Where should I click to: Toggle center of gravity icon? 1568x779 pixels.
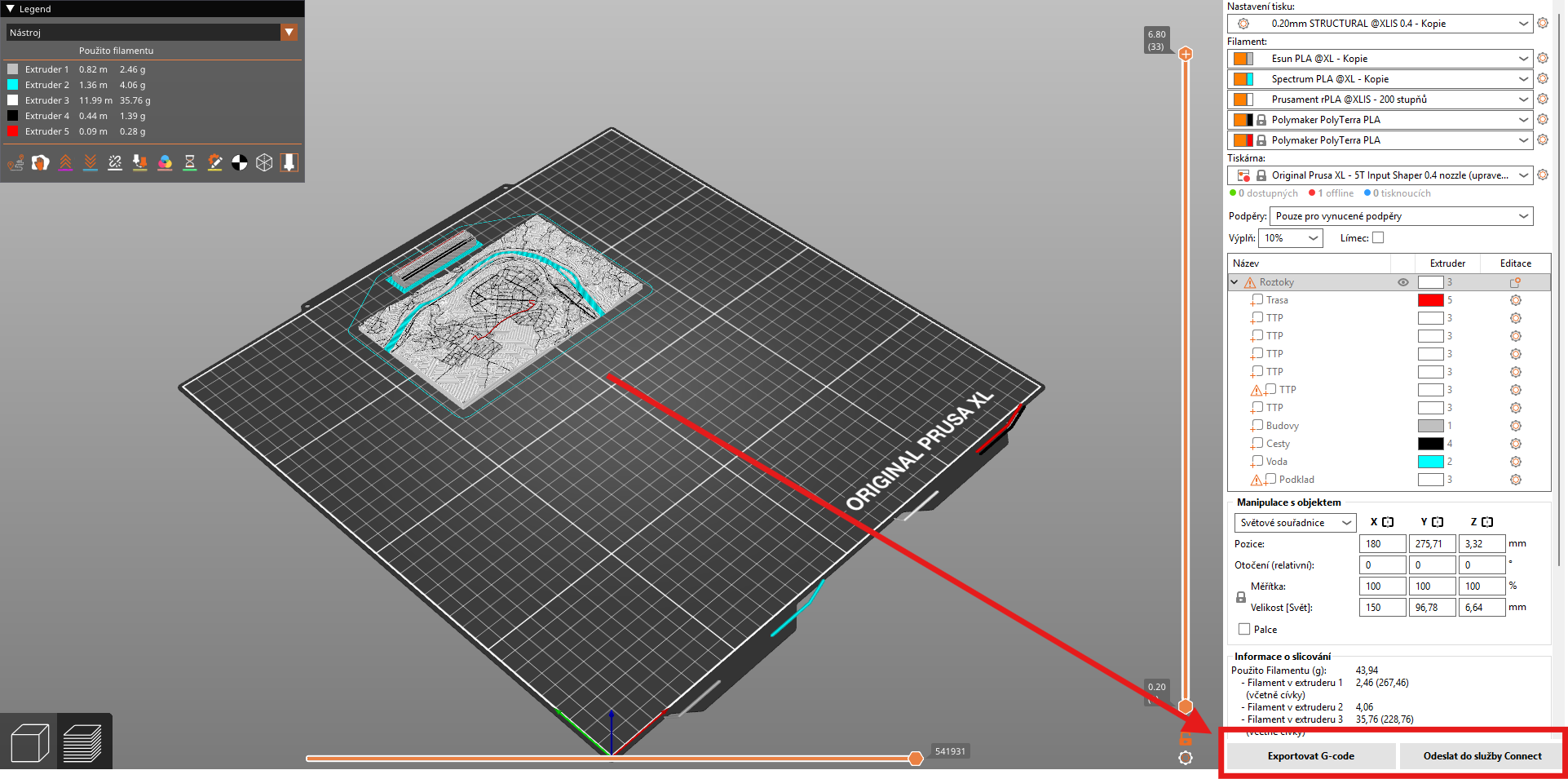coord(239,163)
